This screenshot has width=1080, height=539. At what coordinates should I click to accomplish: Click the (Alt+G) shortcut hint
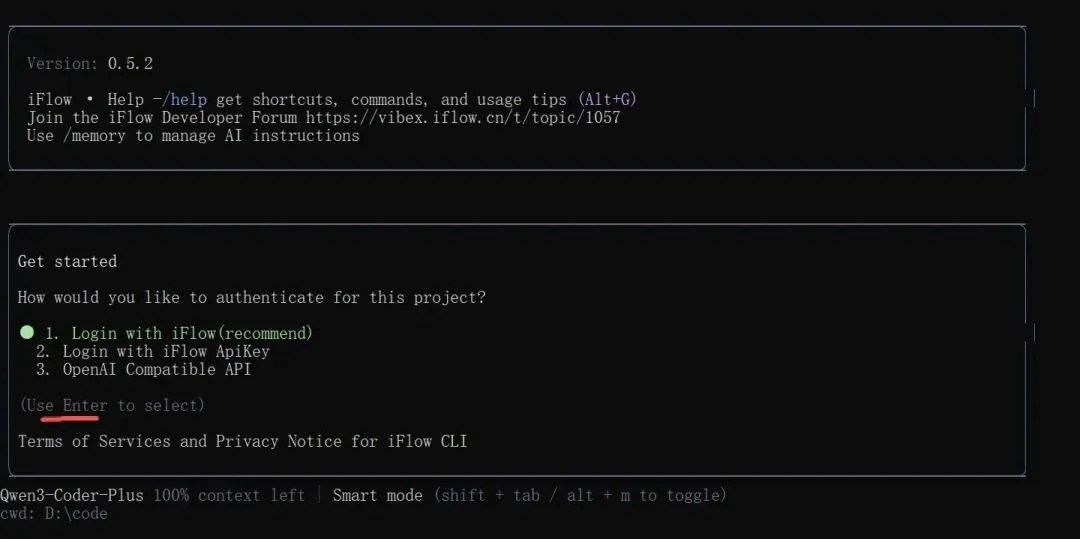pyautogui.click(x=607, y=99)
